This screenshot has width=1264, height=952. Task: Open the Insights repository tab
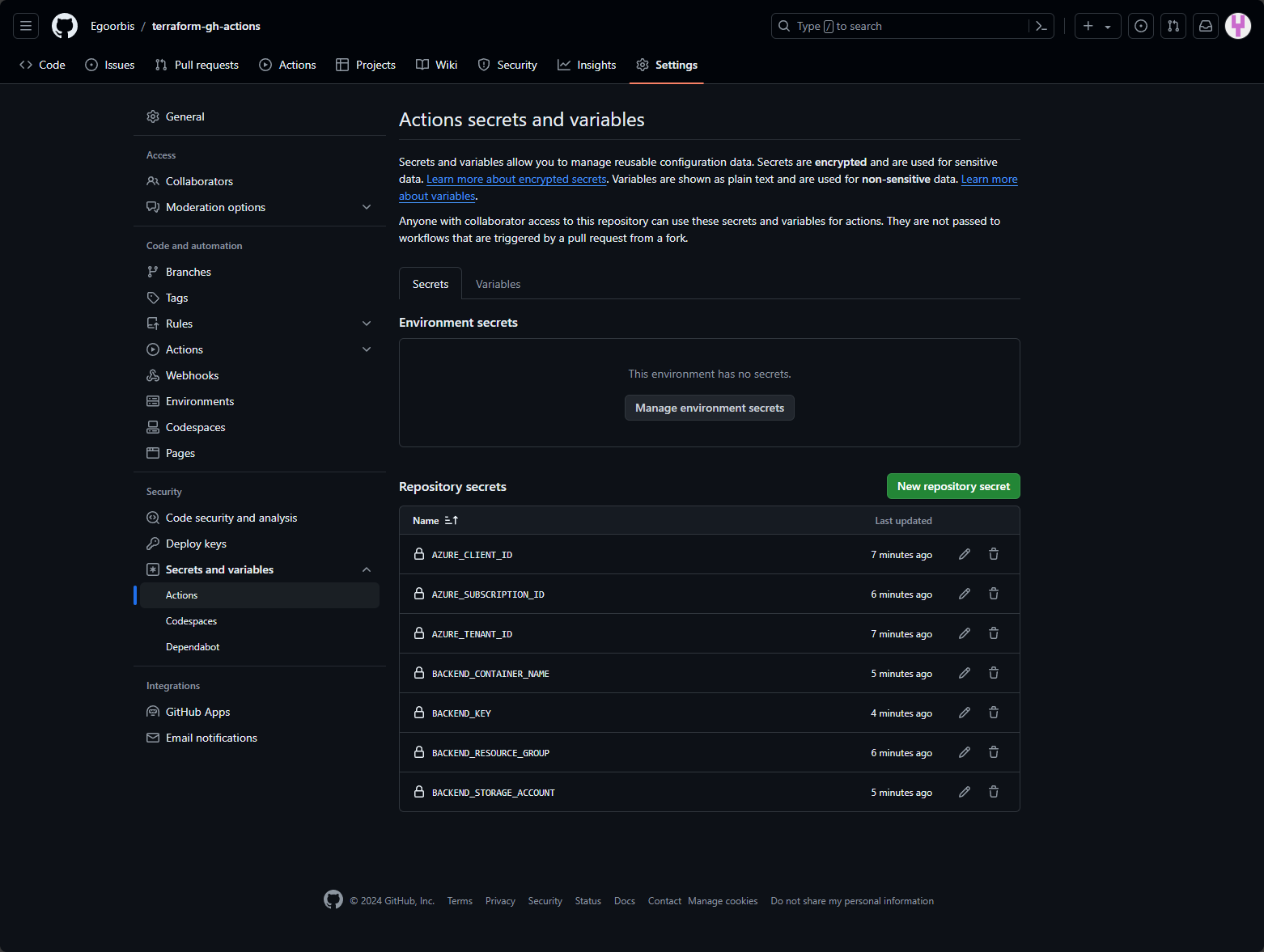(x=587, y=65)
